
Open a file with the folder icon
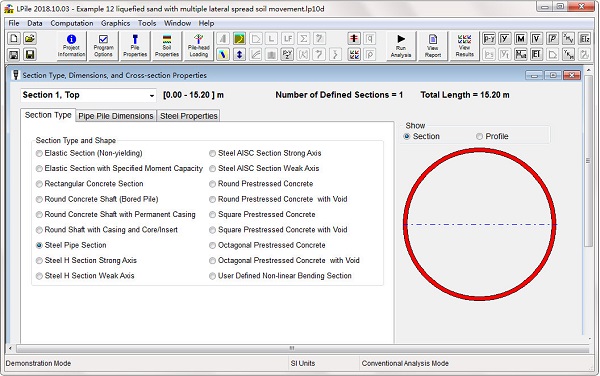[30, 39]
